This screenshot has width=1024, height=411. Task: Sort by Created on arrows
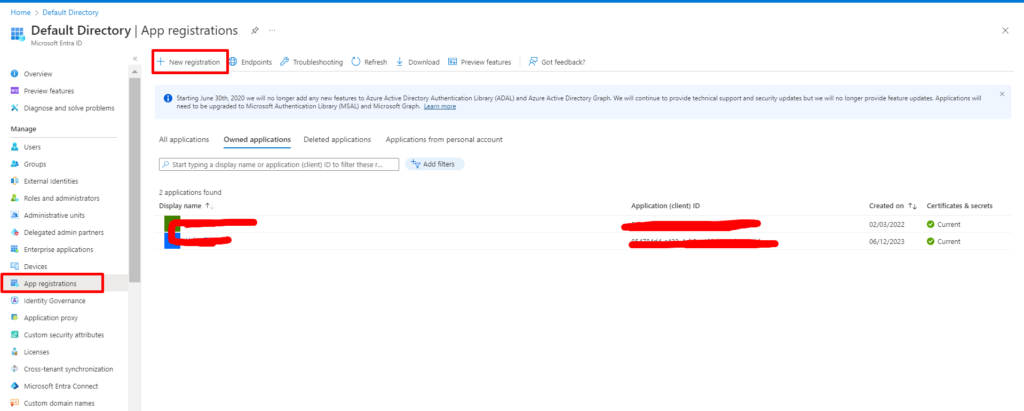coord(912,206)
